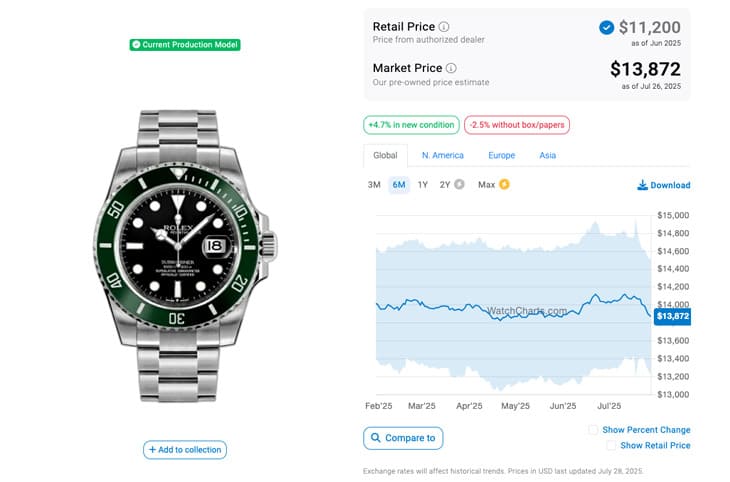The width and height of the screenshot is (730, 482).
Task: Click the Retail Price info icon
Action: [x=444, y=27]
